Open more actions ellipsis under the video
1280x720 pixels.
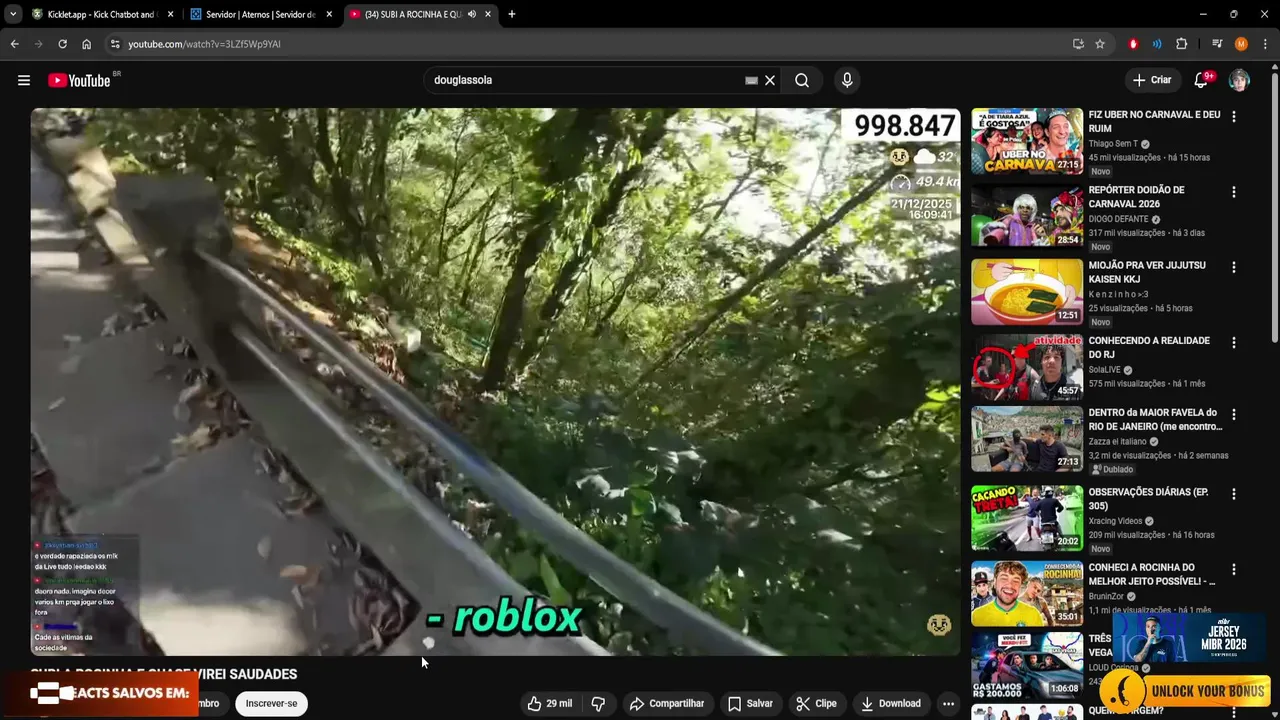[x=948, y=703]
